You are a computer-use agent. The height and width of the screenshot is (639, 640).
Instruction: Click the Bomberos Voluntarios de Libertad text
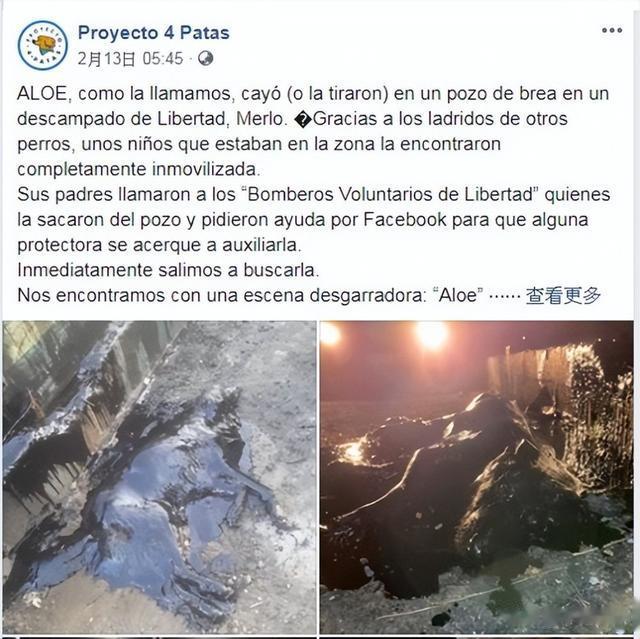point(391,195)
